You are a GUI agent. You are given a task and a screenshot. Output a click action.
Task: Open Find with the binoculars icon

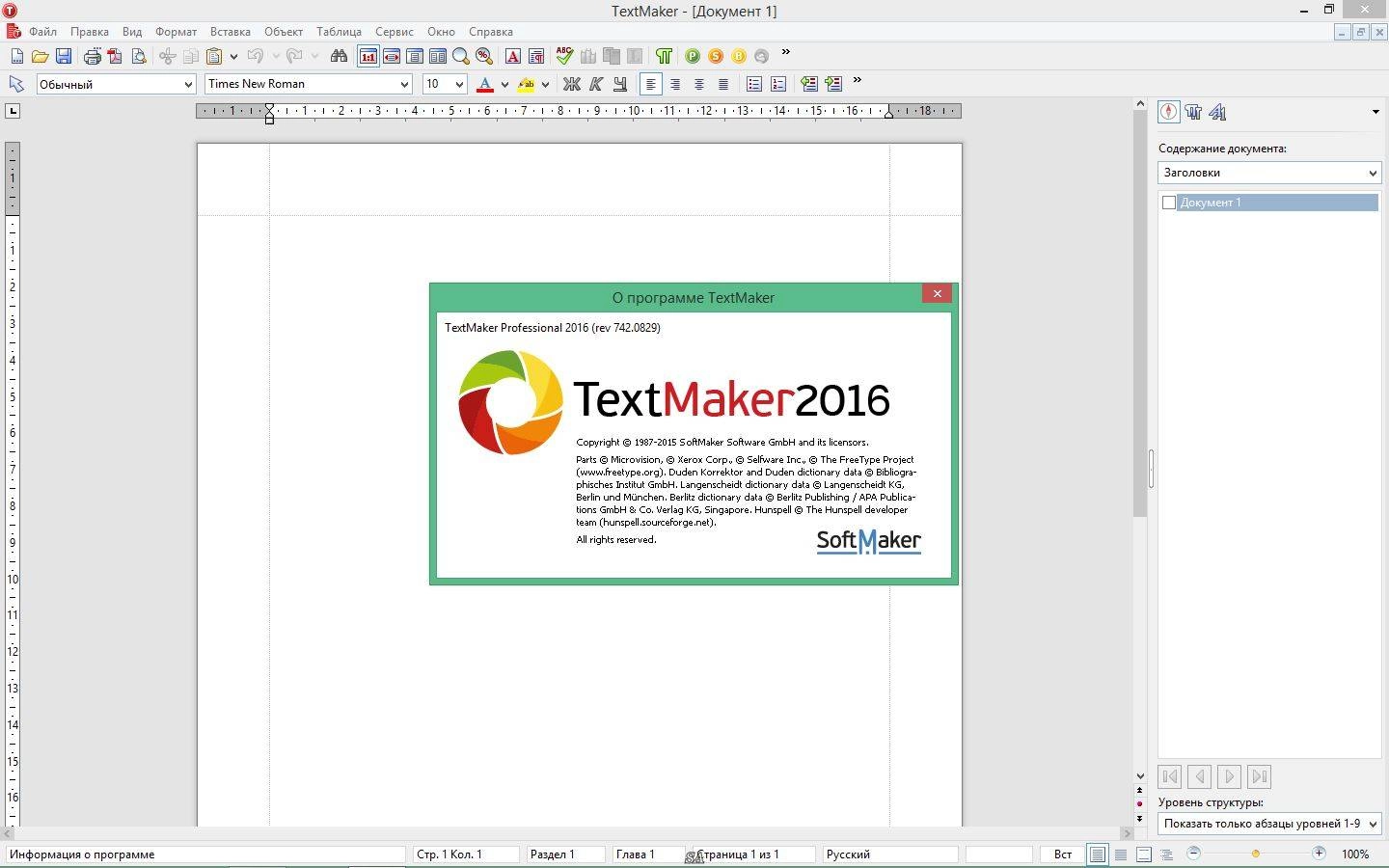pyautogui.click(x=339, y=56)
